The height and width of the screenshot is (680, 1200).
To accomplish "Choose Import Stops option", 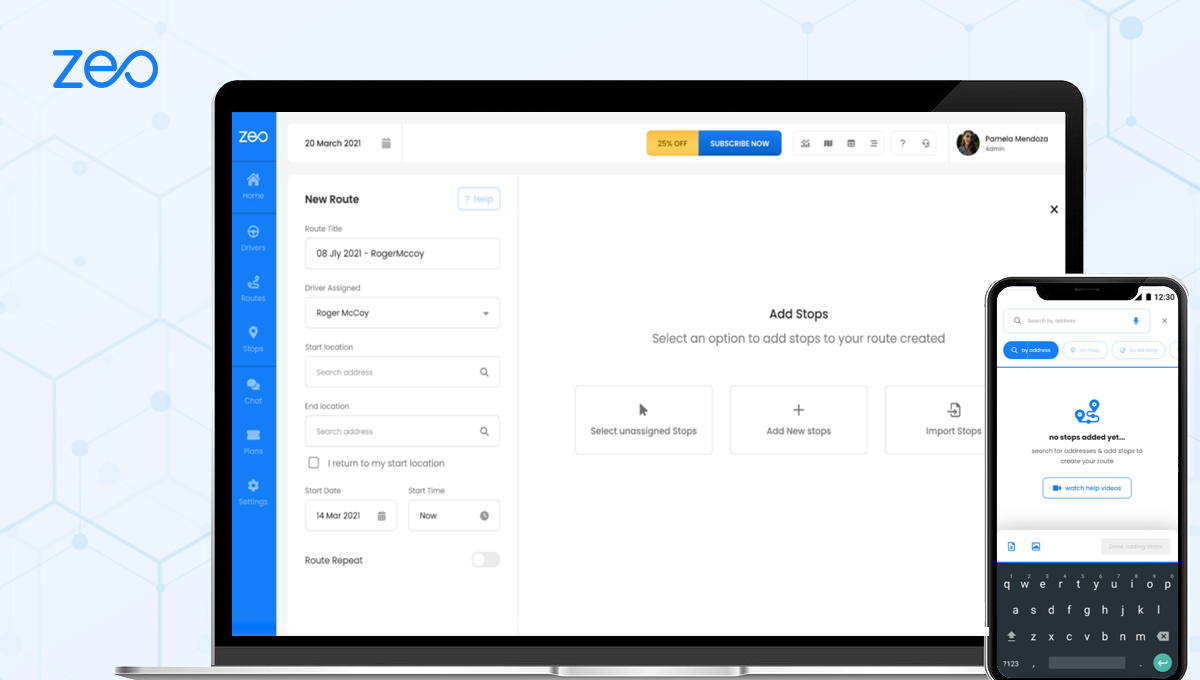I will tap(935, 420).
